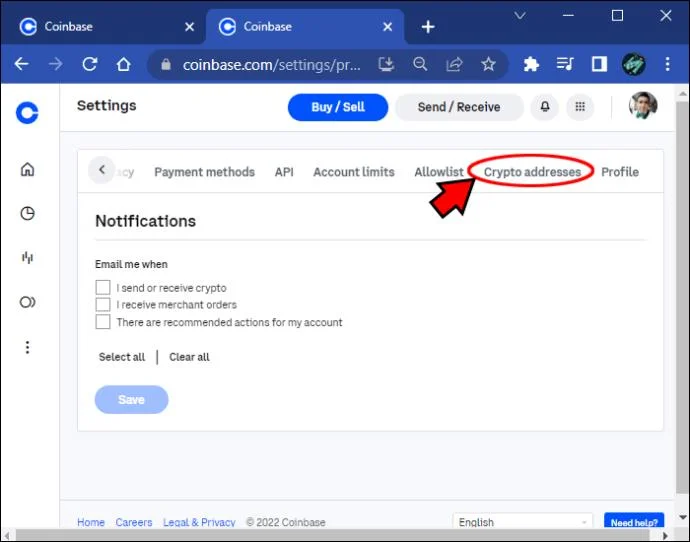Click the vertical scrollbar up arrow

[x=683, y=94]
